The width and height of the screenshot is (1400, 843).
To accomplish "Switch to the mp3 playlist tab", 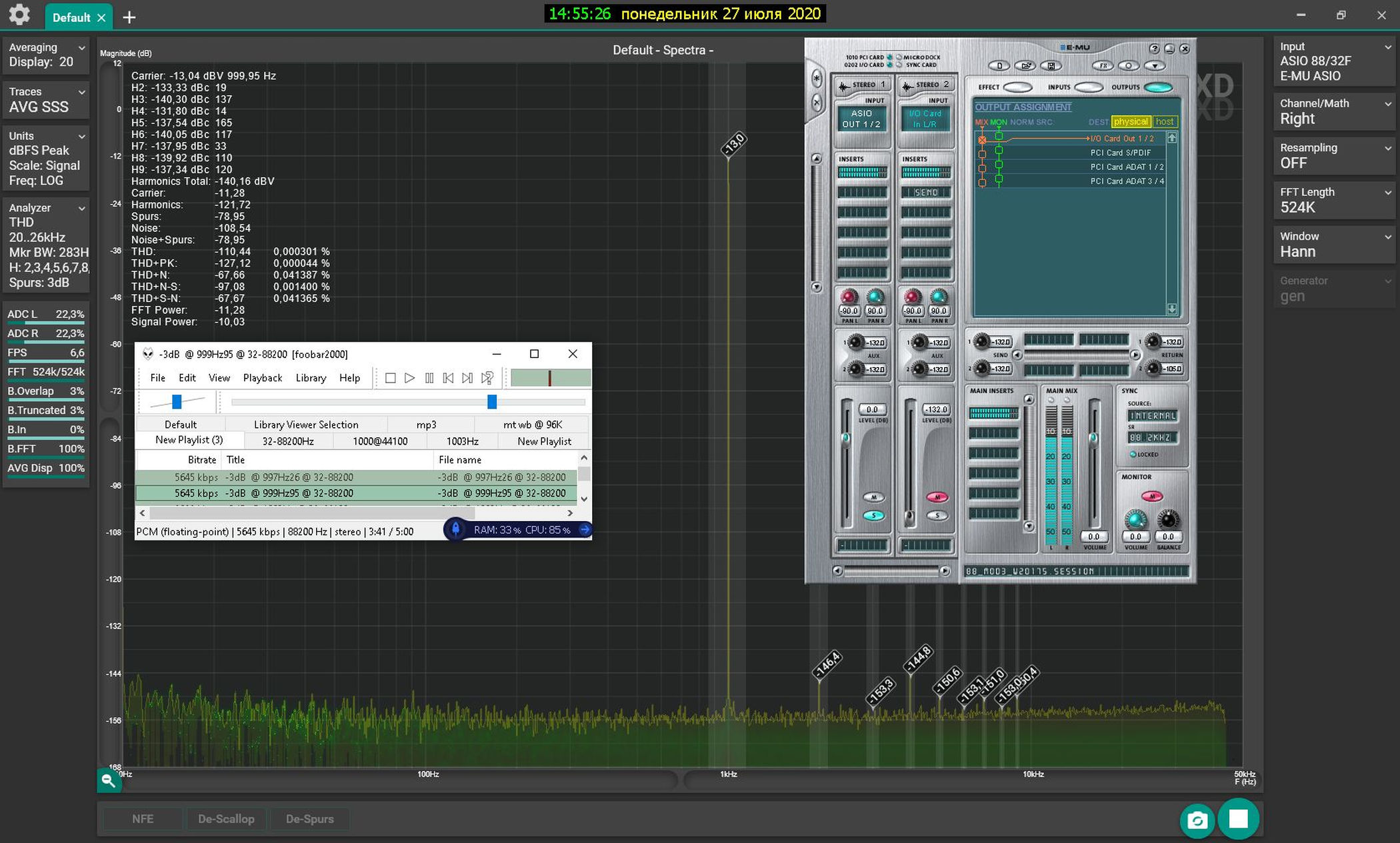I will point(426,424).
